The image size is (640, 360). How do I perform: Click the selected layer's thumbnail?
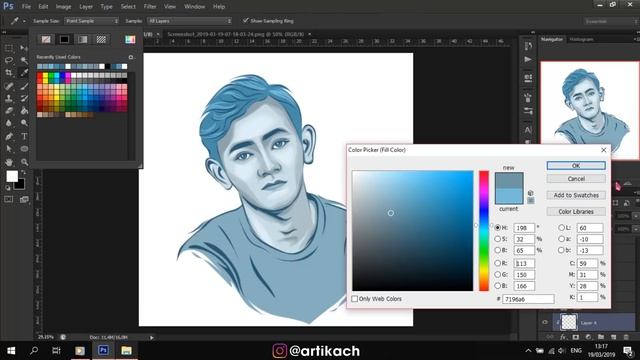pyautogui.click(x=569, y=322)
